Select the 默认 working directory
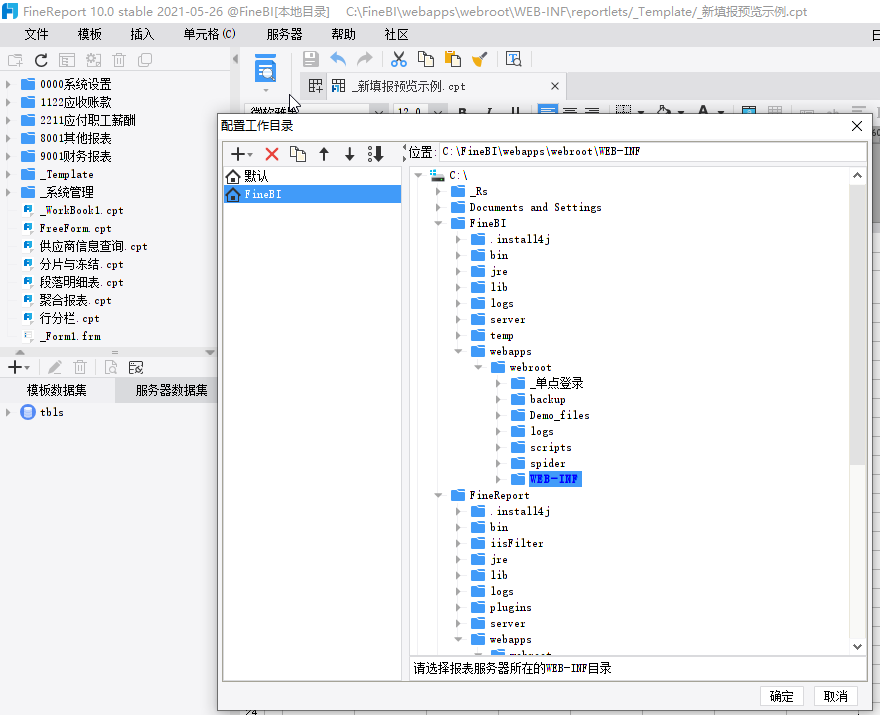The height and width of the screenshot is (715, 880). [312, 176]
